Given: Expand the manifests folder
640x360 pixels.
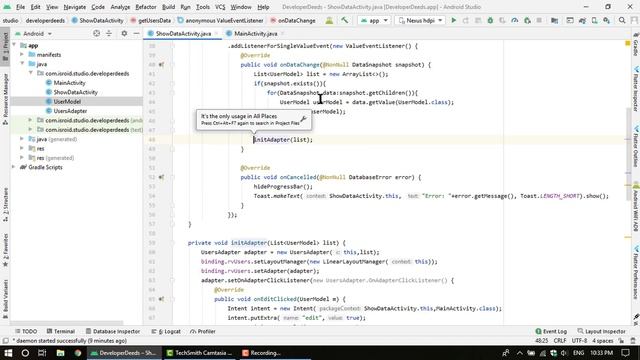Looking at the screenshot, I should coord(22,55).
